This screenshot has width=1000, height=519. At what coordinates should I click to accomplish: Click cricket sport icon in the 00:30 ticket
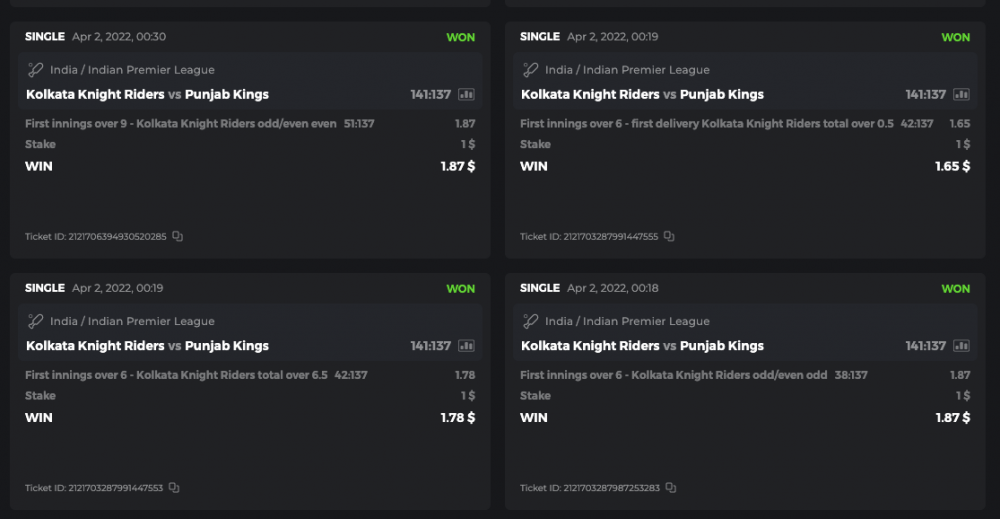35,70
